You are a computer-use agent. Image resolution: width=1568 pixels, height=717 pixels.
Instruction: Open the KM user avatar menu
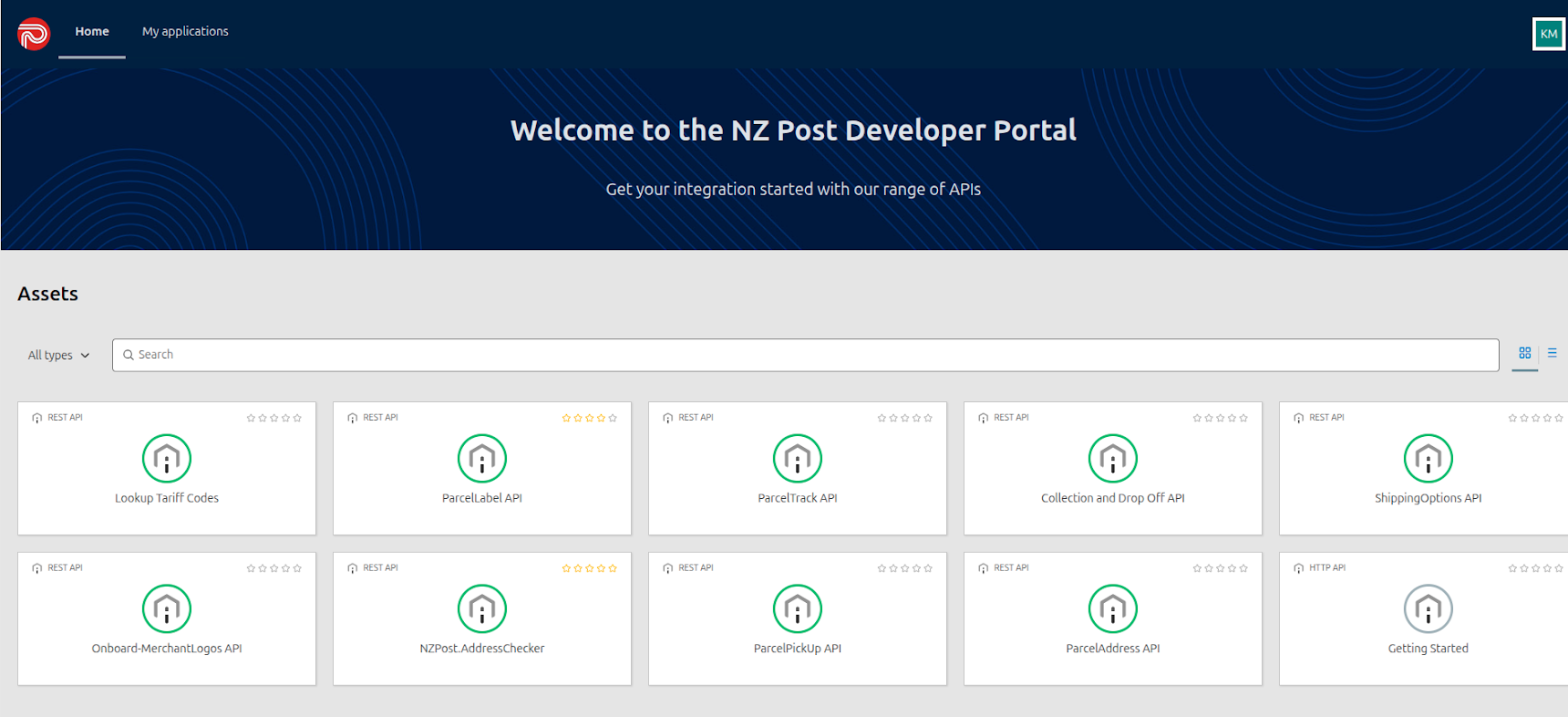[1548, 34]
